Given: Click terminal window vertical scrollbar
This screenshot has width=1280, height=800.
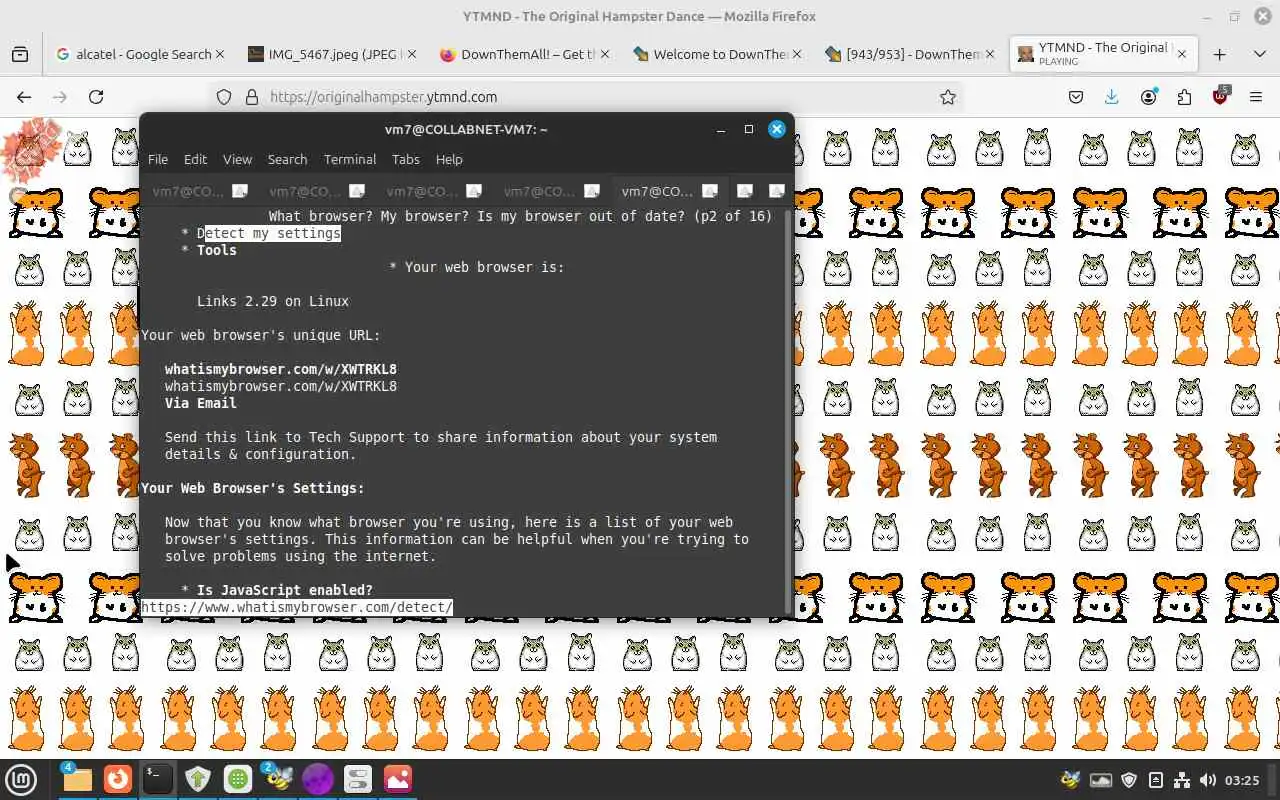Looking at the screenshot, I should 789,410.
